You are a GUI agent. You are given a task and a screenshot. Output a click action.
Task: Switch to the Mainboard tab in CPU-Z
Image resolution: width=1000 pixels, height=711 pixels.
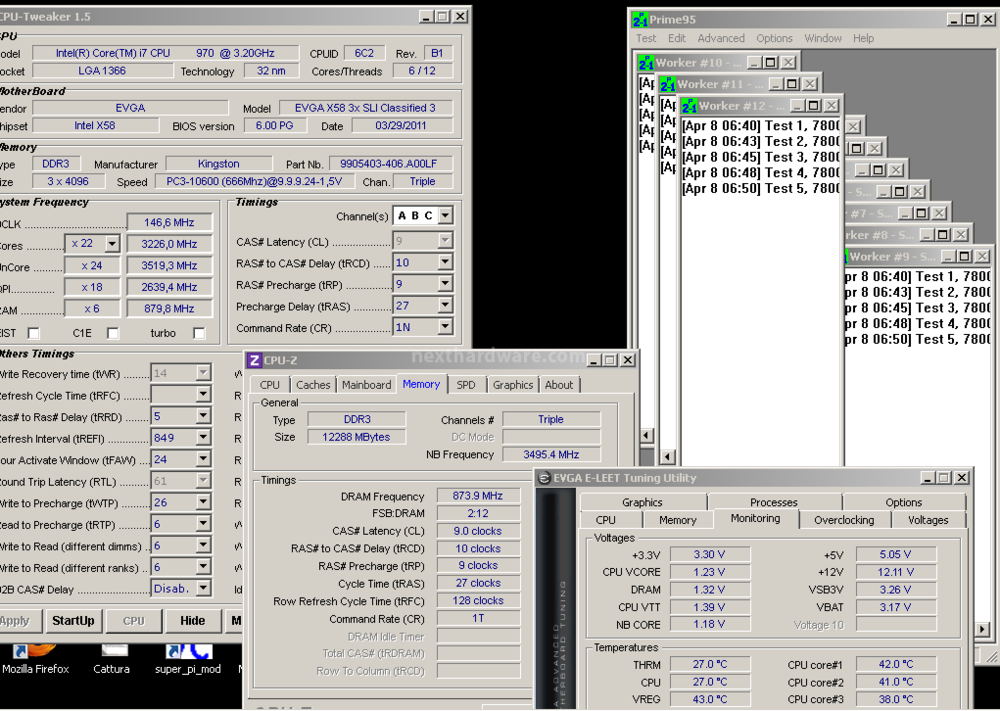tap(367, 385)
